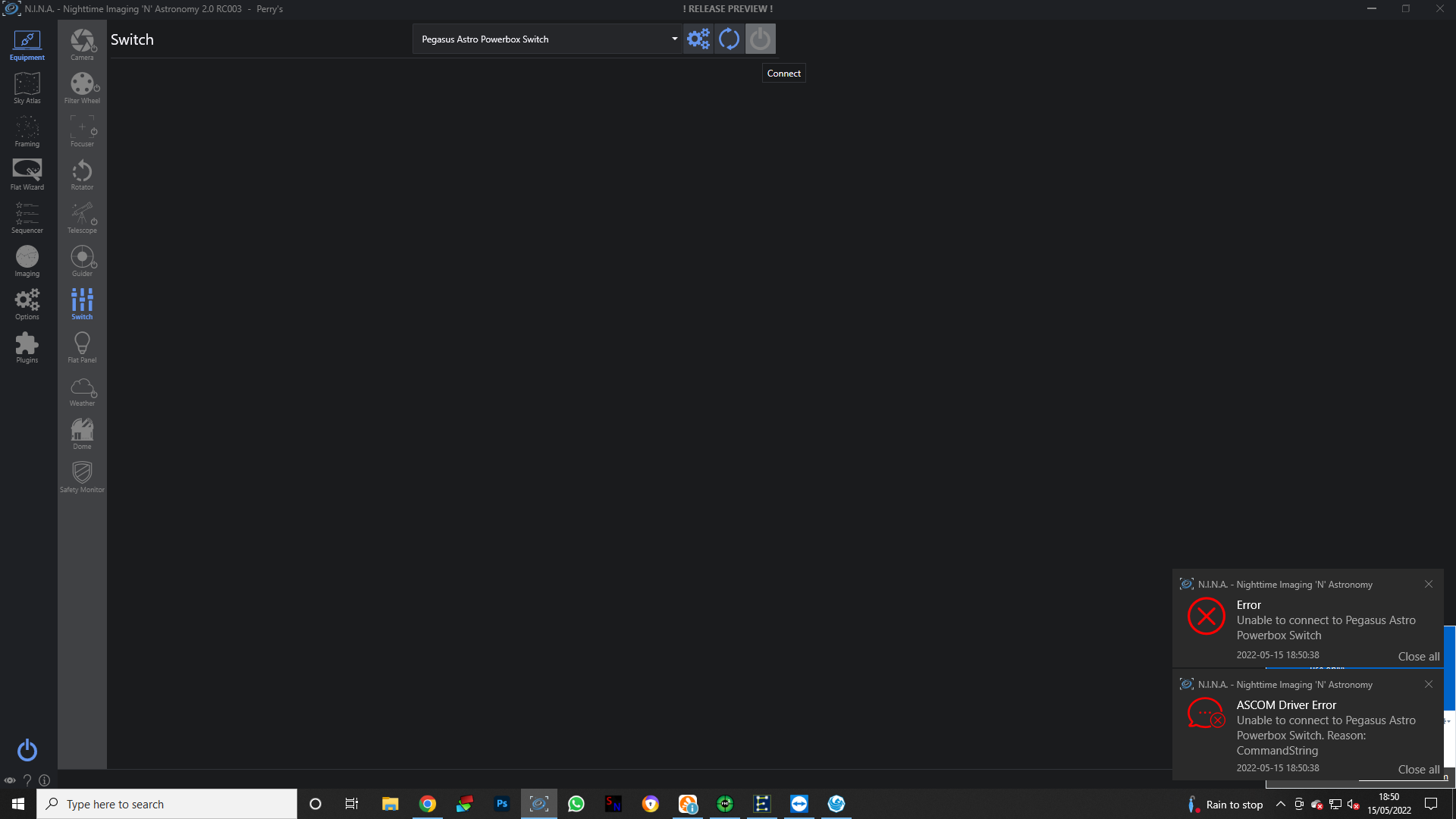Close the Error notification

(x=1429, y=584)
